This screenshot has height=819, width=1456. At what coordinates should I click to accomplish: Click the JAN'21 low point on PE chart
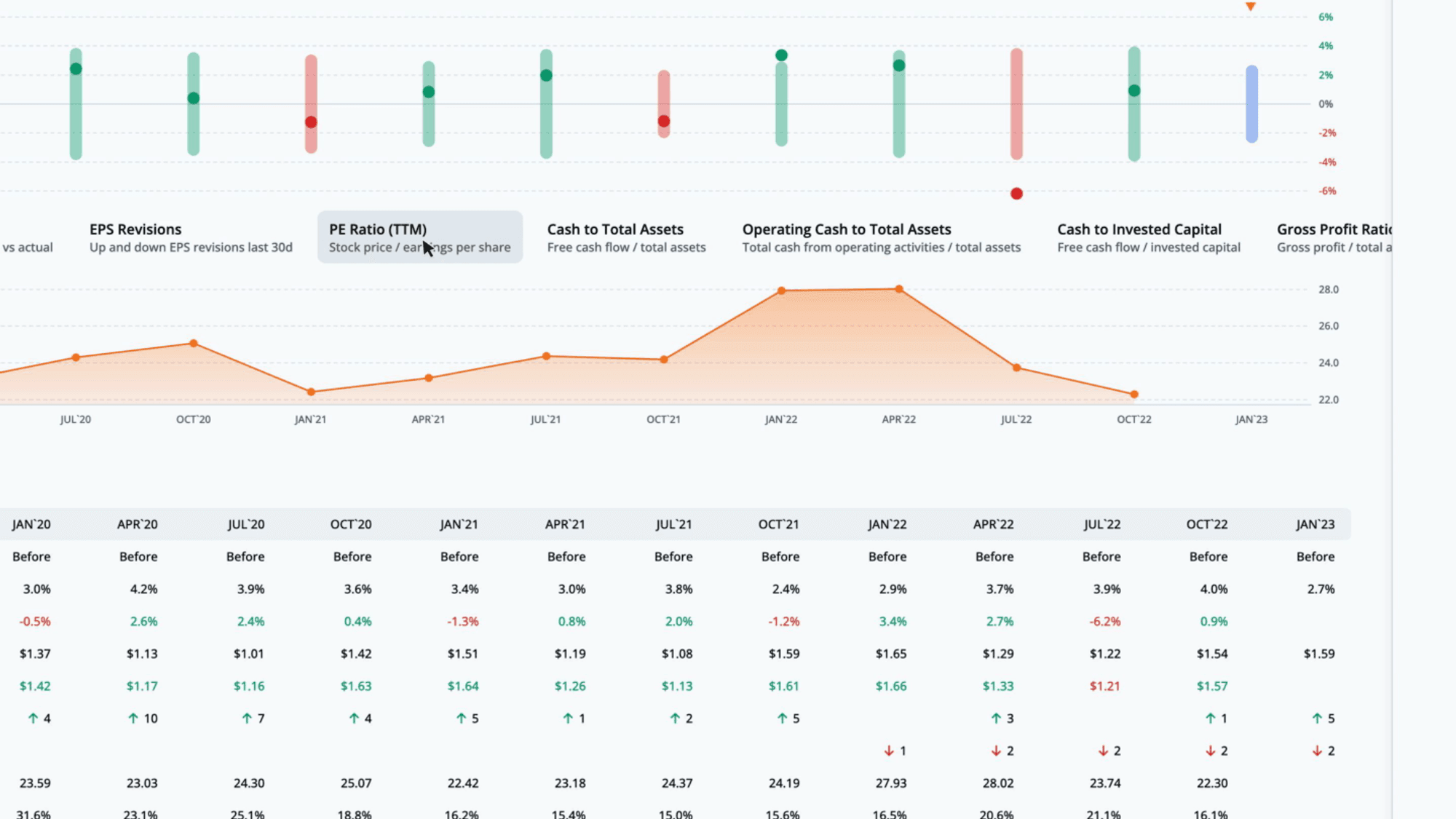click(311, 392)
